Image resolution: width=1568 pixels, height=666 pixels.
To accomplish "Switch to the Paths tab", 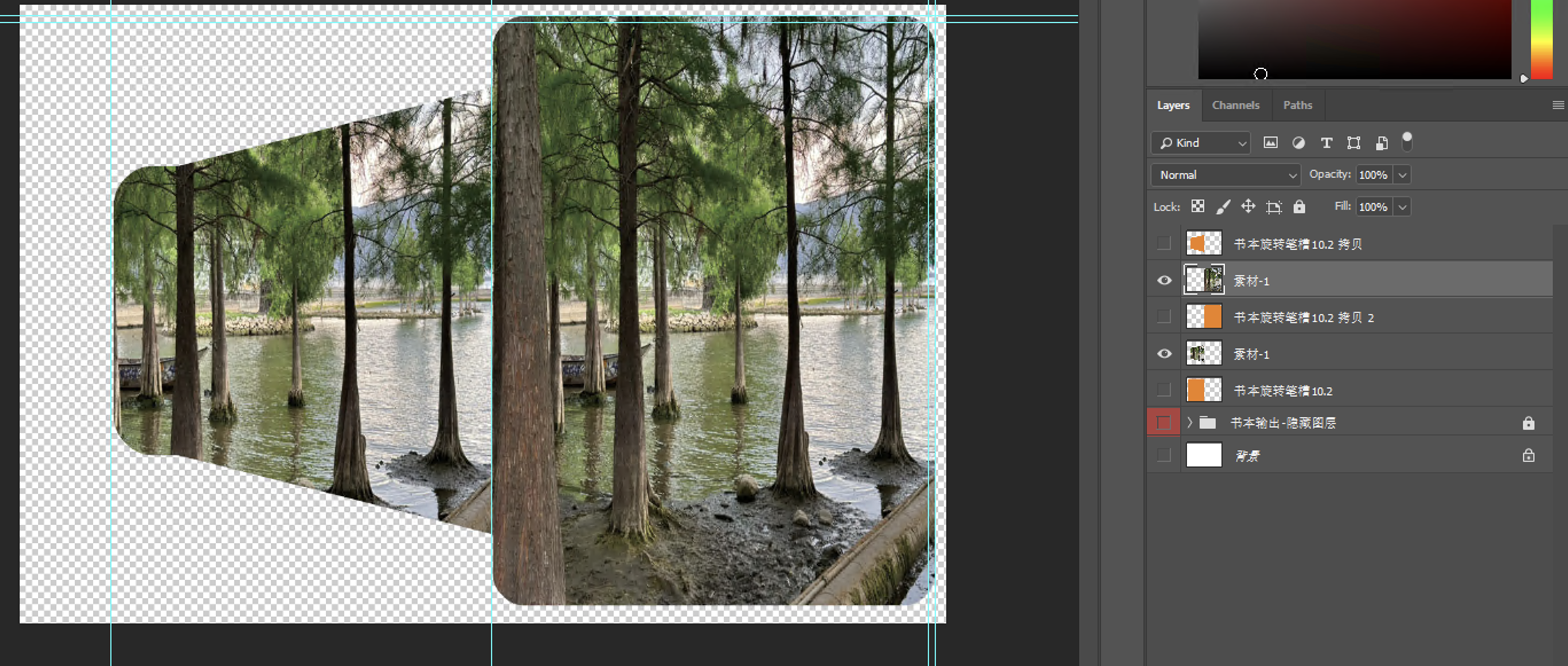I will [x=1297, y=105].
